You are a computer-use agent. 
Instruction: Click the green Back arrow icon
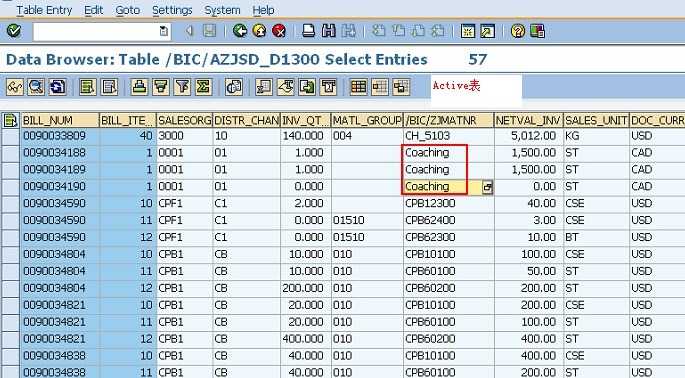click(240, 31)
